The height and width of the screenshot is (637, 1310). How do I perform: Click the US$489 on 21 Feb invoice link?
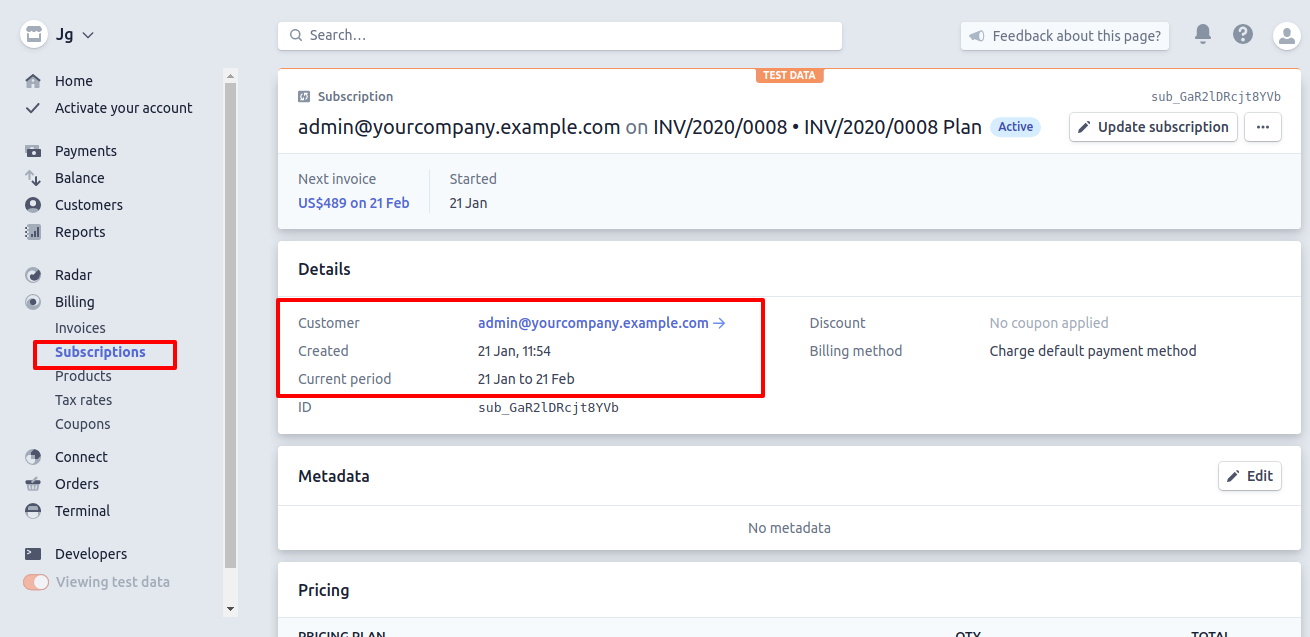coord(353,203)
